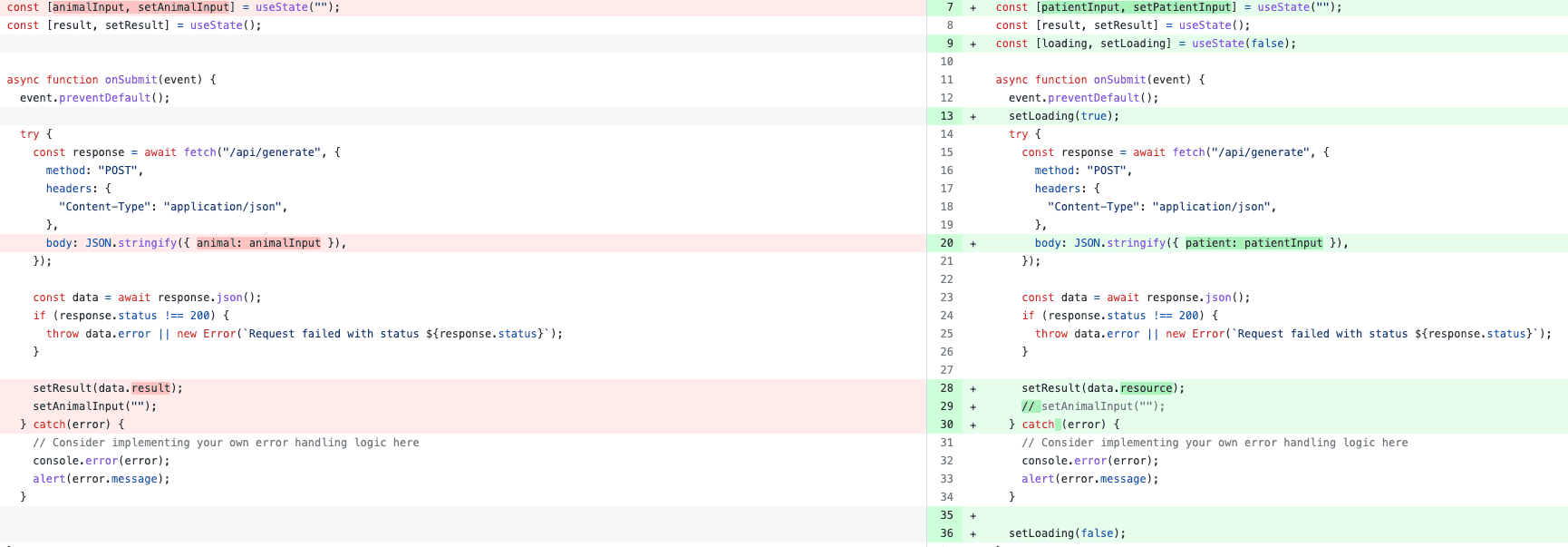
Task: Click the plus marker beside line 7
Action: point(973,7)
